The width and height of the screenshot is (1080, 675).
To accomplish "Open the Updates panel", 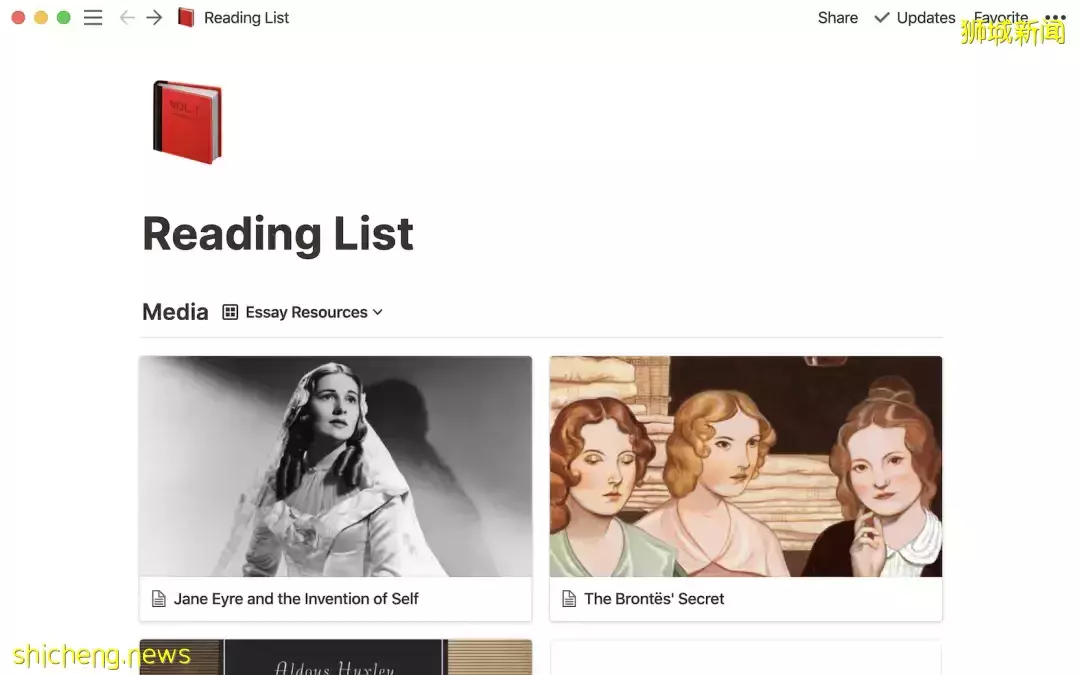I will click(x=915, y=18).
